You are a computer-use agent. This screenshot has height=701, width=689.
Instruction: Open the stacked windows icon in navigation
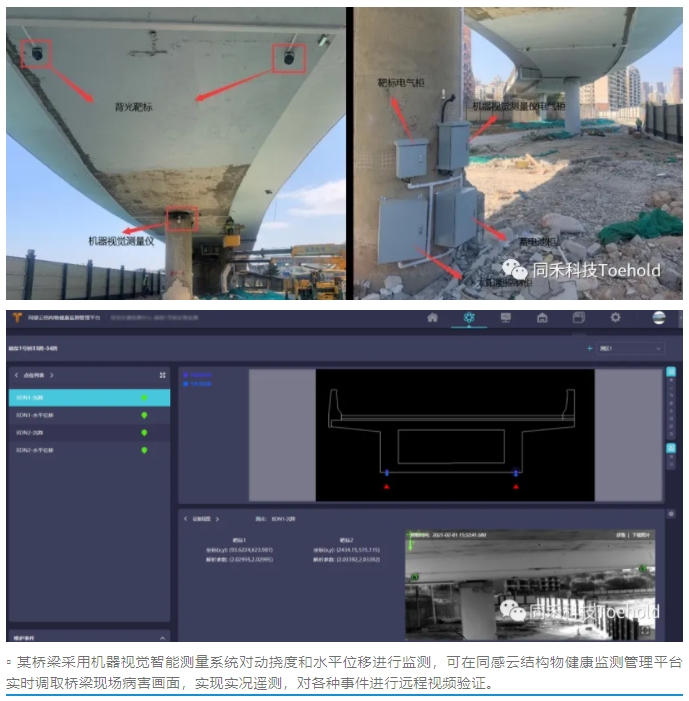click(578, 318)
